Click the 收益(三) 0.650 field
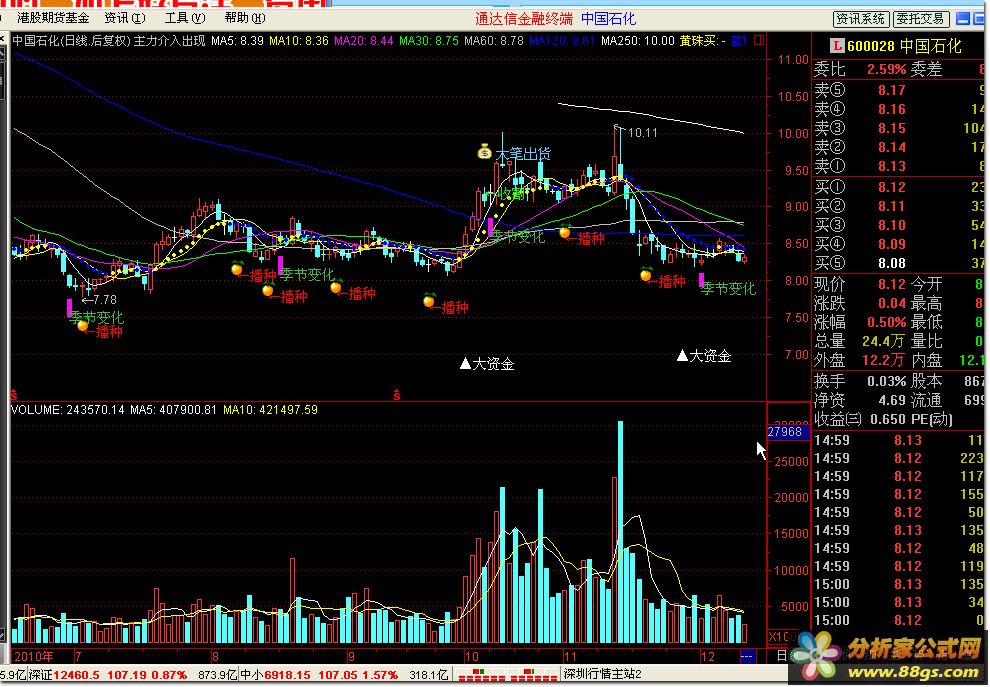This screenshot has height=687, width=990. pos(861,419)
